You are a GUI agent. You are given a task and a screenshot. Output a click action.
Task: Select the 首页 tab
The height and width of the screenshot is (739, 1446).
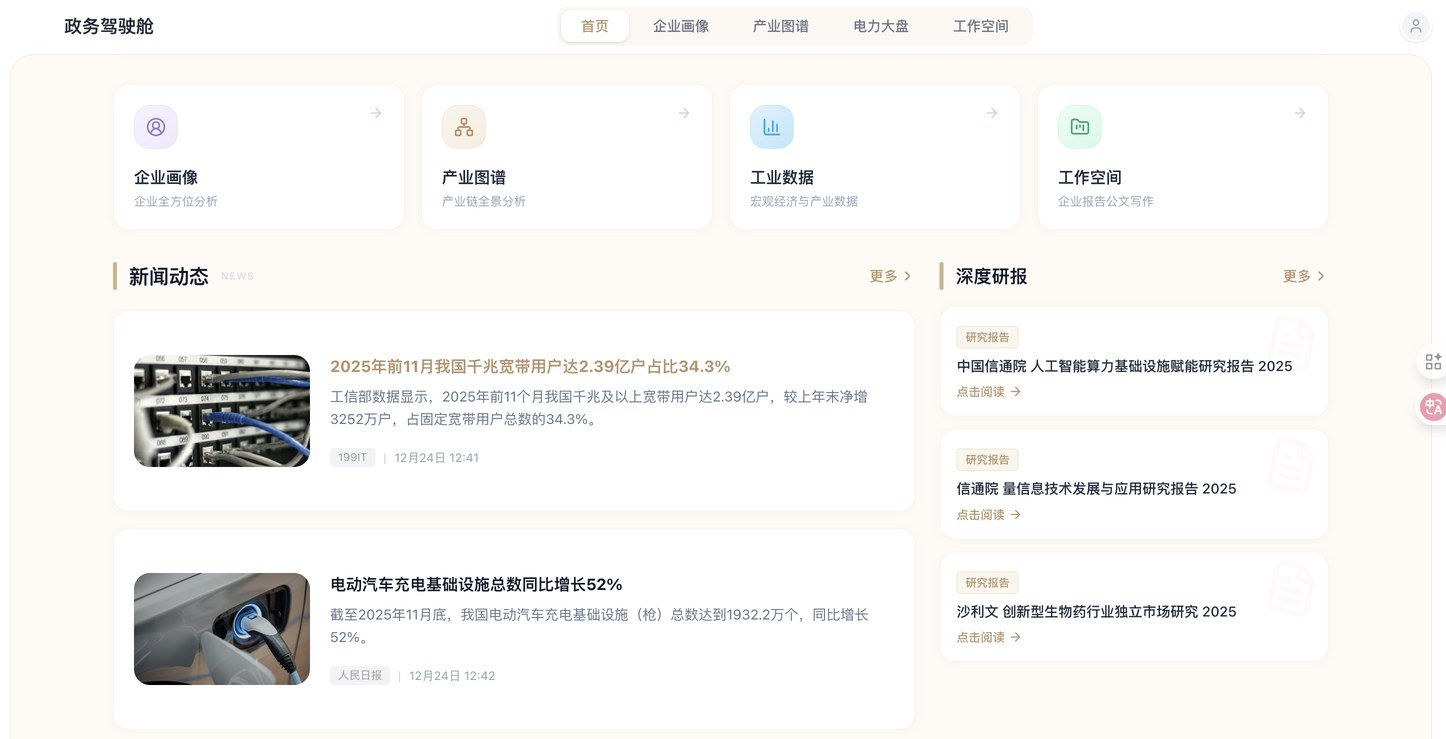595,26
